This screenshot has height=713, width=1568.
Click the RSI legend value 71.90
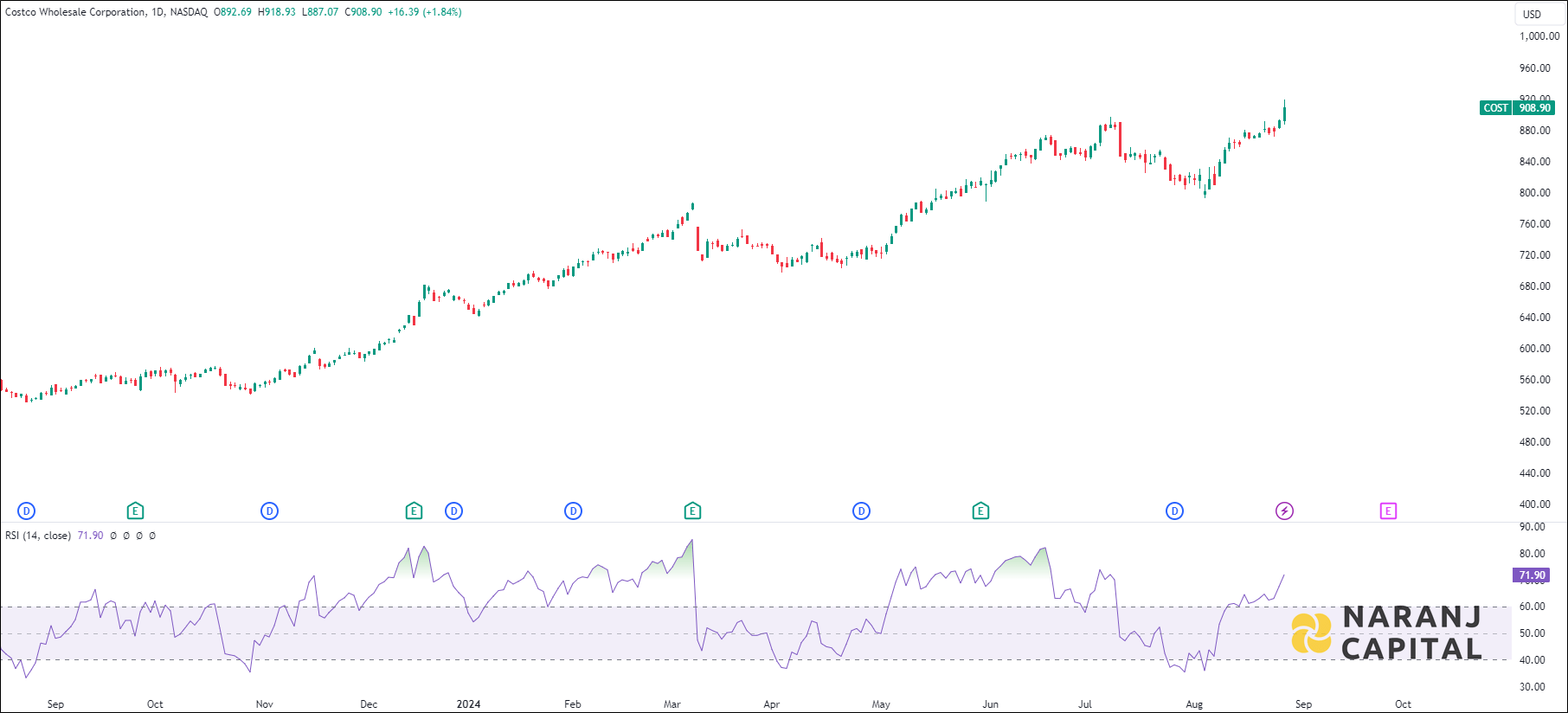coord(91,536)
